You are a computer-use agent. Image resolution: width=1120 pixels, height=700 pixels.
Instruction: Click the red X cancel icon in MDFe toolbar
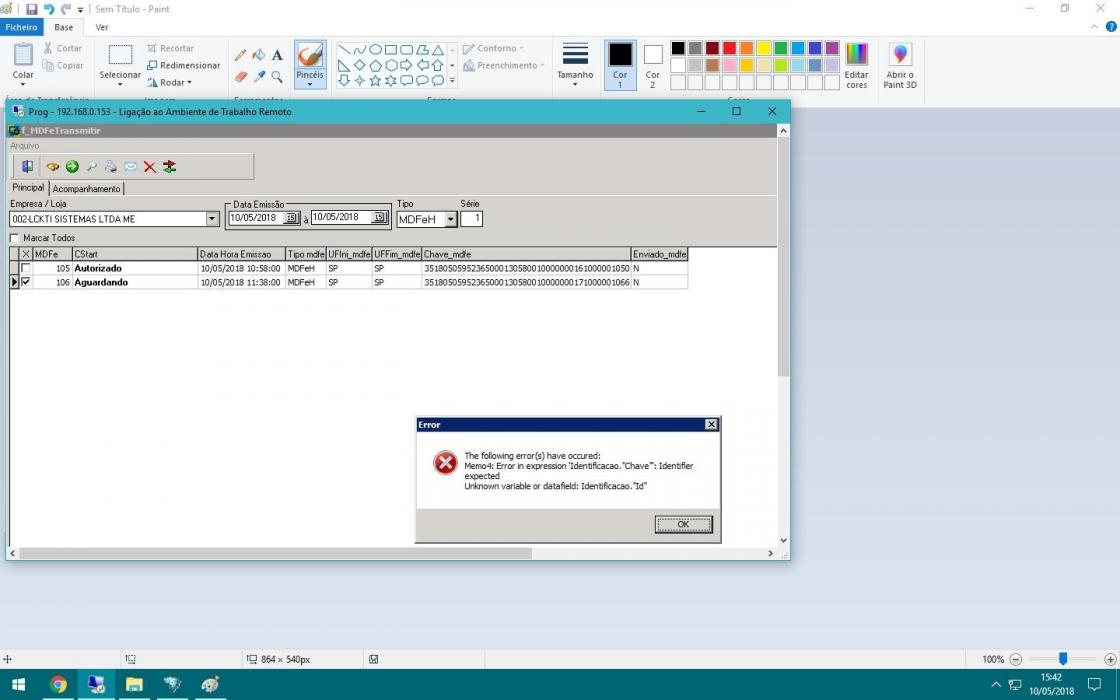[x=149, y=166]
